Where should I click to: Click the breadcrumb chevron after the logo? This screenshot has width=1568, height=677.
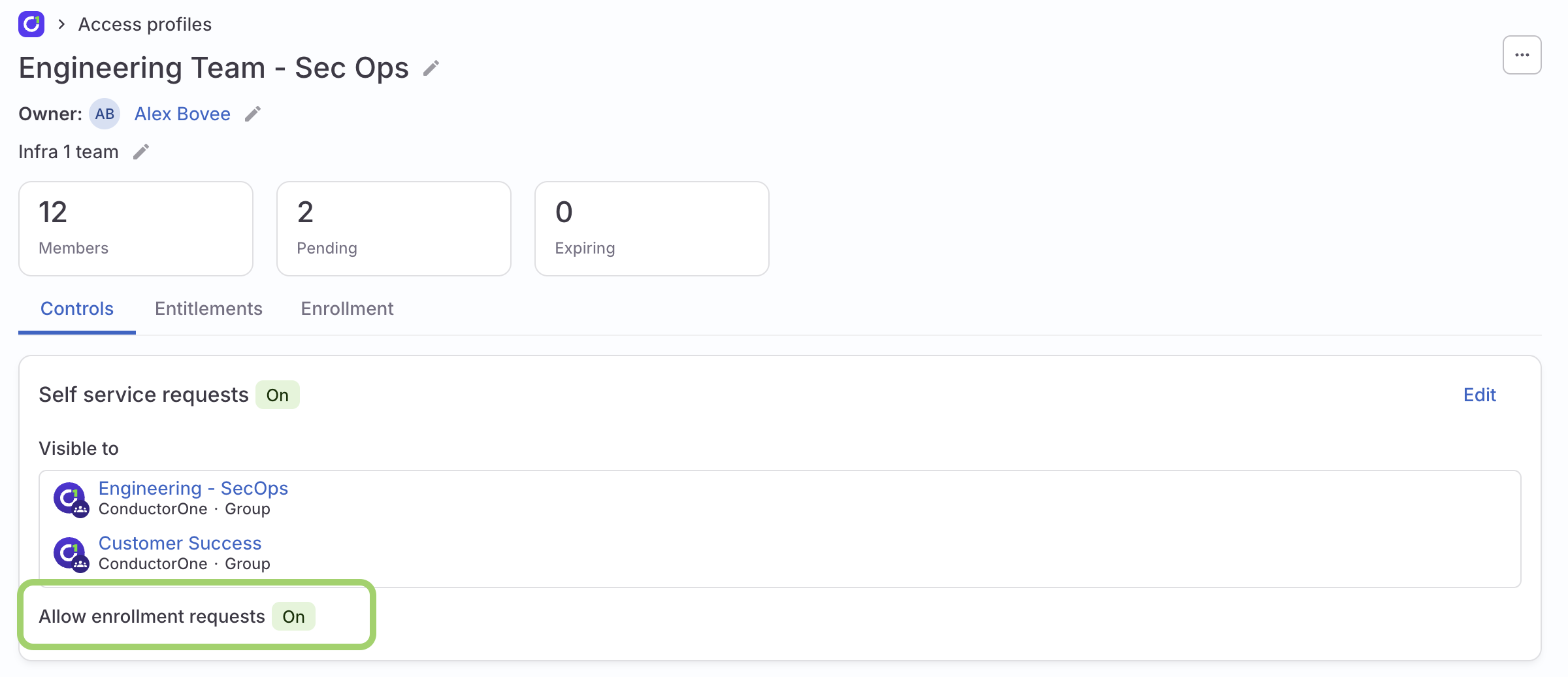[61, 24]
